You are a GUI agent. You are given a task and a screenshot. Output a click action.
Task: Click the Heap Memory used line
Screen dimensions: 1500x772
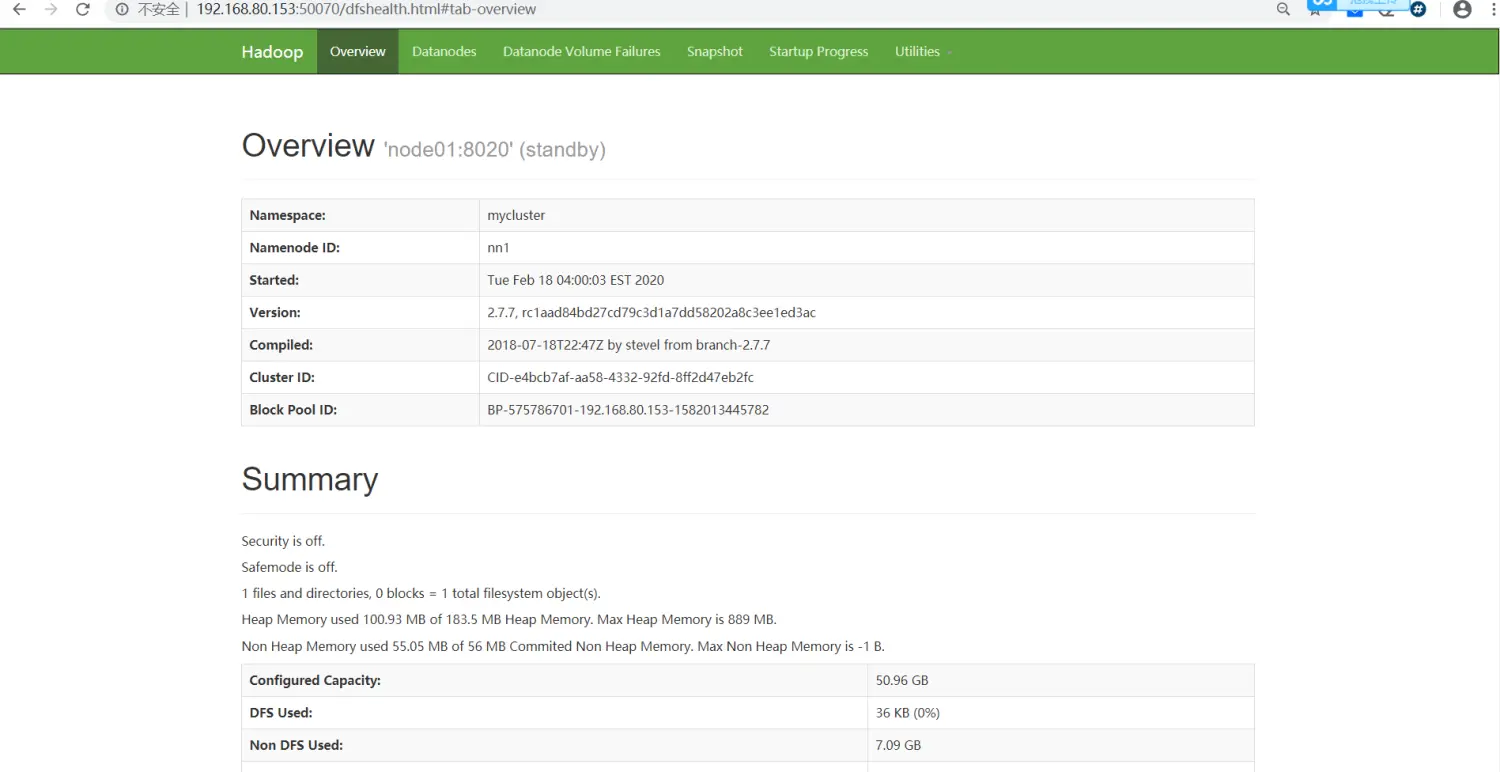click(x=509, y=620)
